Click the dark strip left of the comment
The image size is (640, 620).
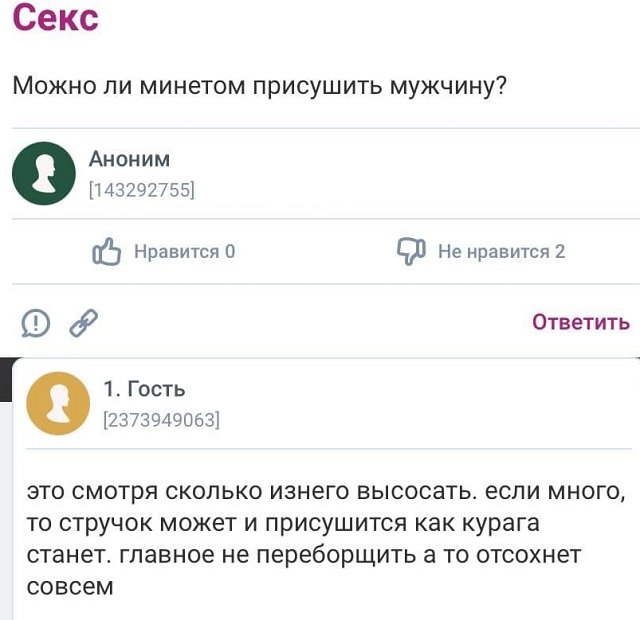[5, 380]
